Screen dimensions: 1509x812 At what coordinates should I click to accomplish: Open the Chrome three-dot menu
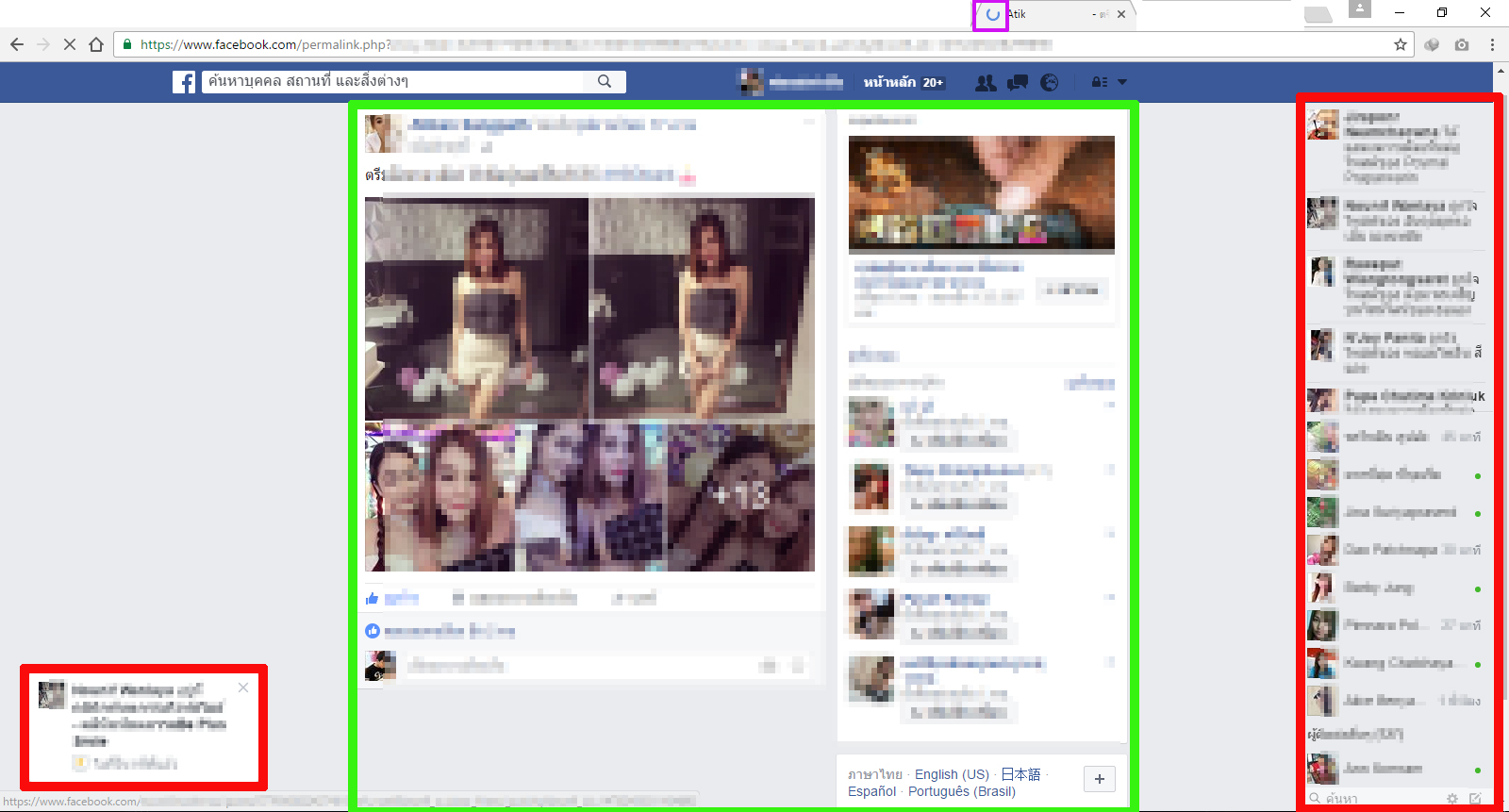1492,44
